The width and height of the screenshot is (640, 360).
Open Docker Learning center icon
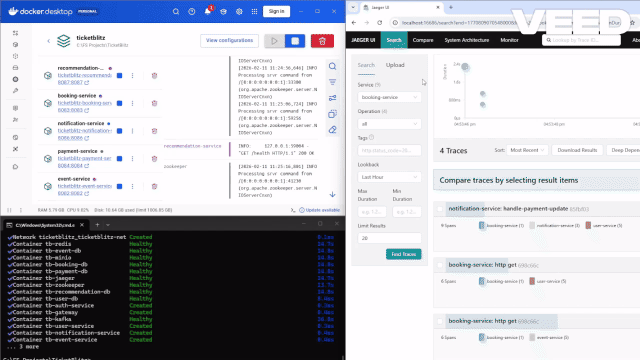(223, 11)
